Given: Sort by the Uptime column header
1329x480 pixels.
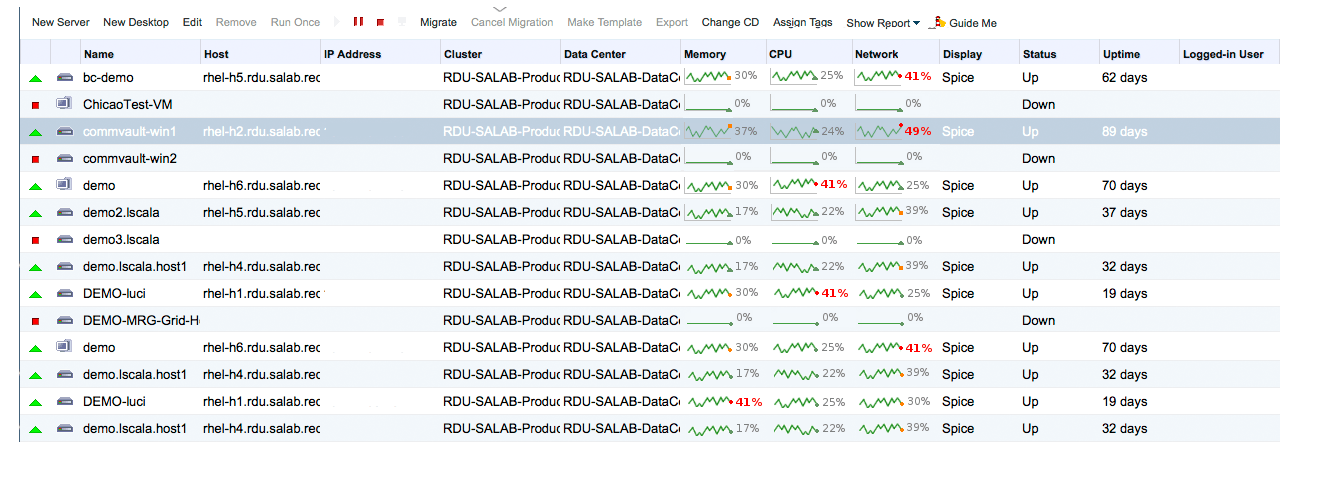Looking at the screenshot, I should [x=1121, y=54].
